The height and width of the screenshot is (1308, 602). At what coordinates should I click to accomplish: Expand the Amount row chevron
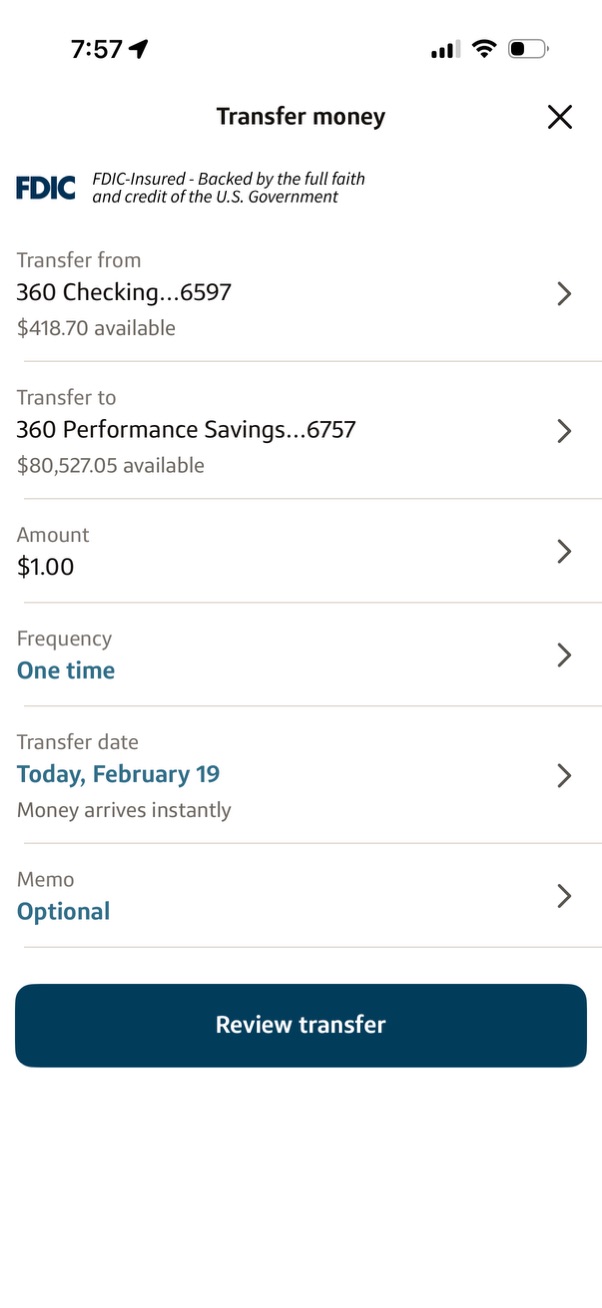[564, 551]
